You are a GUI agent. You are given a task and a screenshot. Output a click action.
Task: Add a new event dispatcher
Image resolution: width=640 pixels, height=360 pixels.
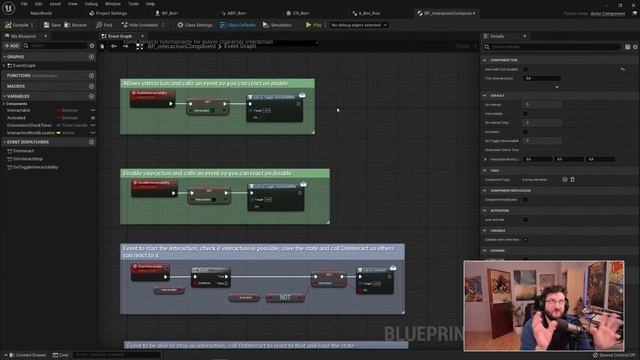pos(91,142)
